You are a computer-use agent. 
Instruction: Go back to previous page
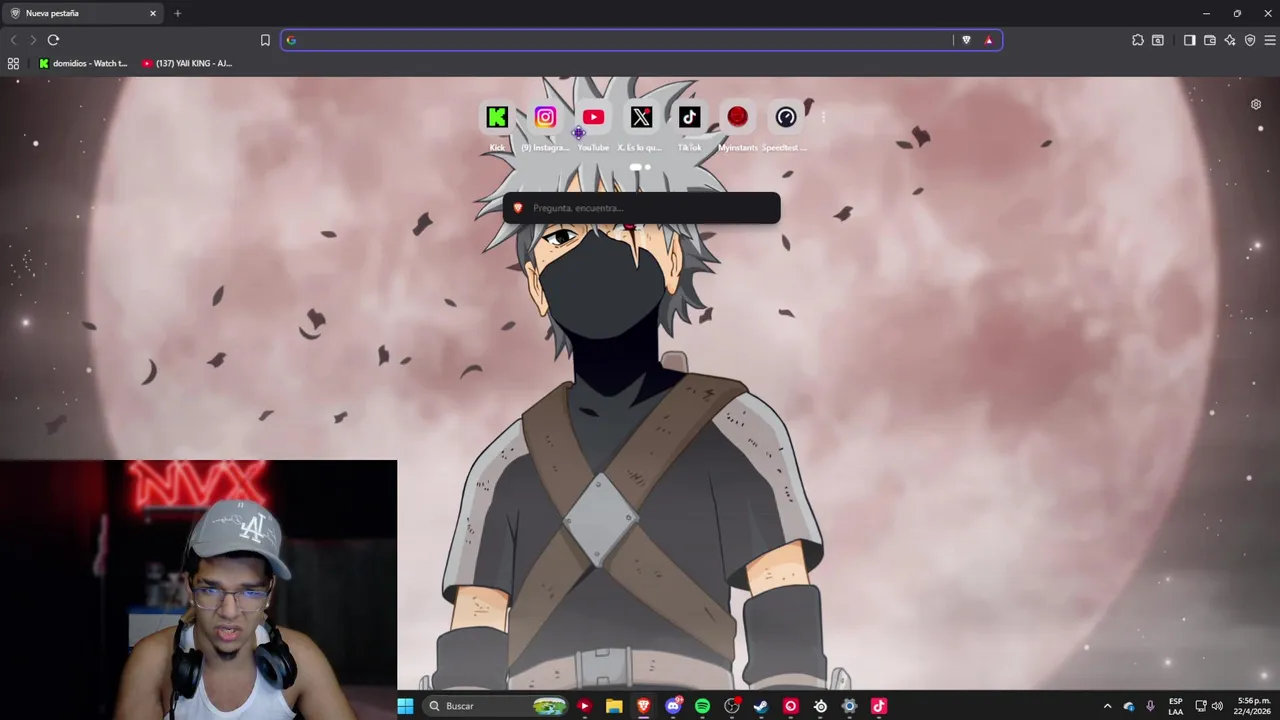click(x=13, y=40)
